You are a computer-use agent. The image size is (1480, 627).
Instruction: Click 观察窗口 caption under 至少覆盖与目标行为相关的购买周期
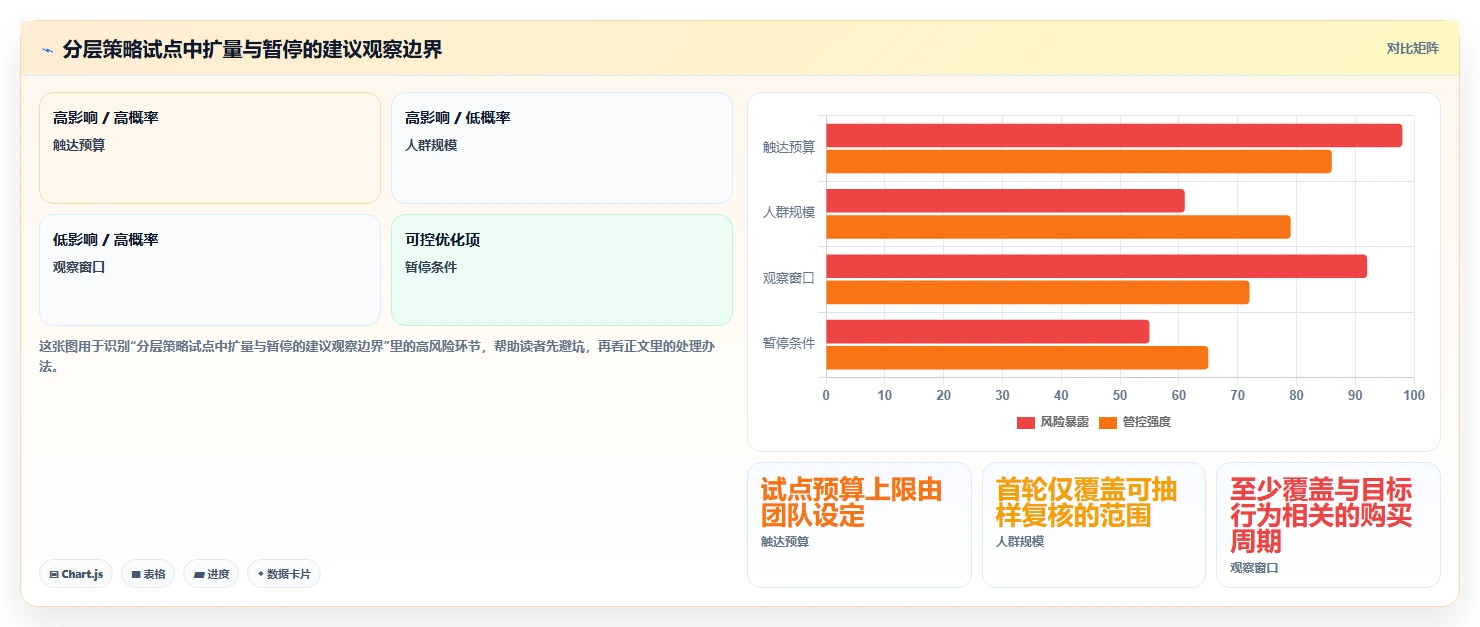click(x=1255, y=568)
